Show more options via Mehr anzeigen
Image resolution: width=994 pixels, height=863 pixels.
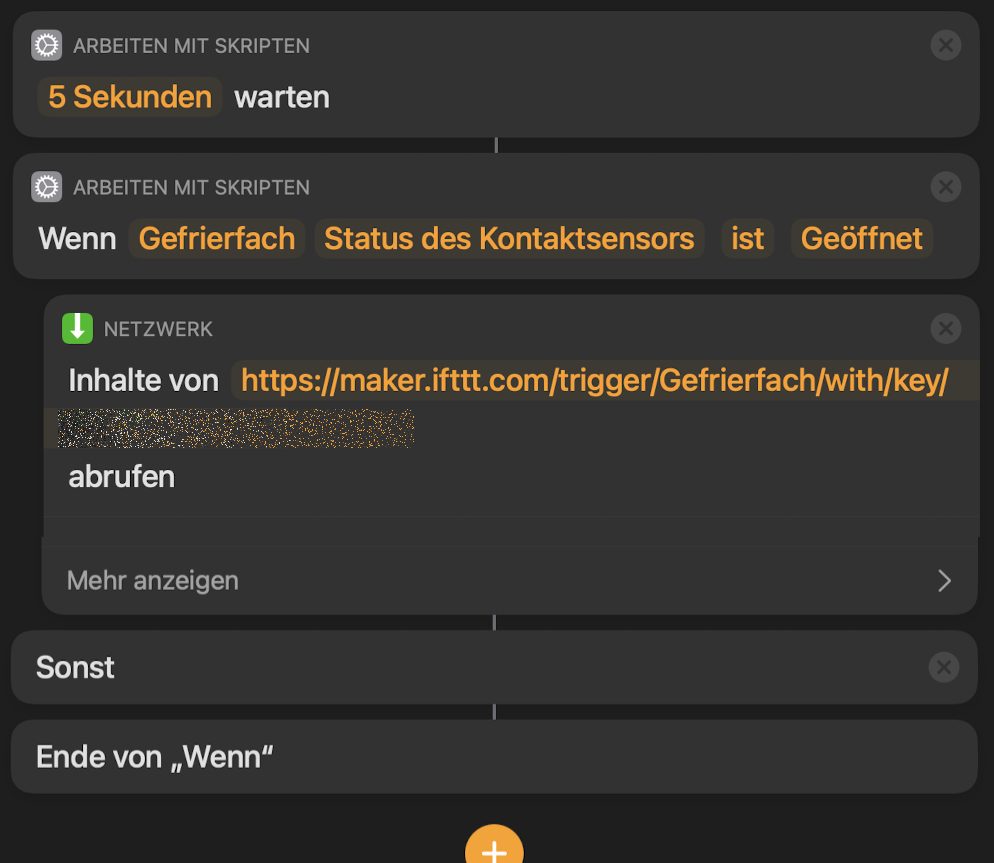tap(153, 581)
